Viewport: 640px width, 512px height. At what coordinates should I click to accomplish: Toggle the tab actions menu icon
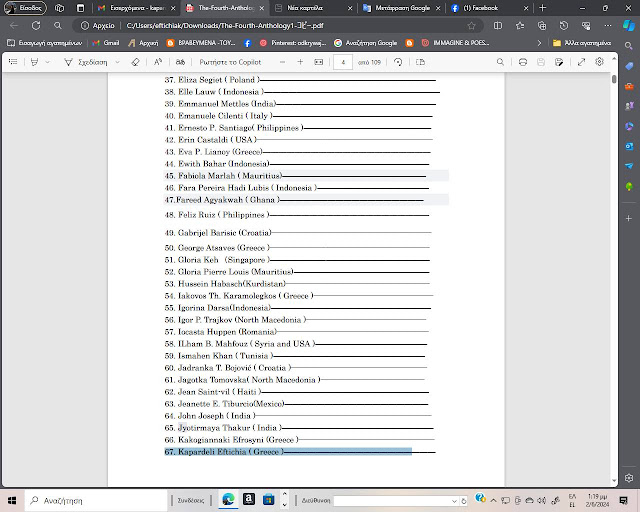[80, 8]
